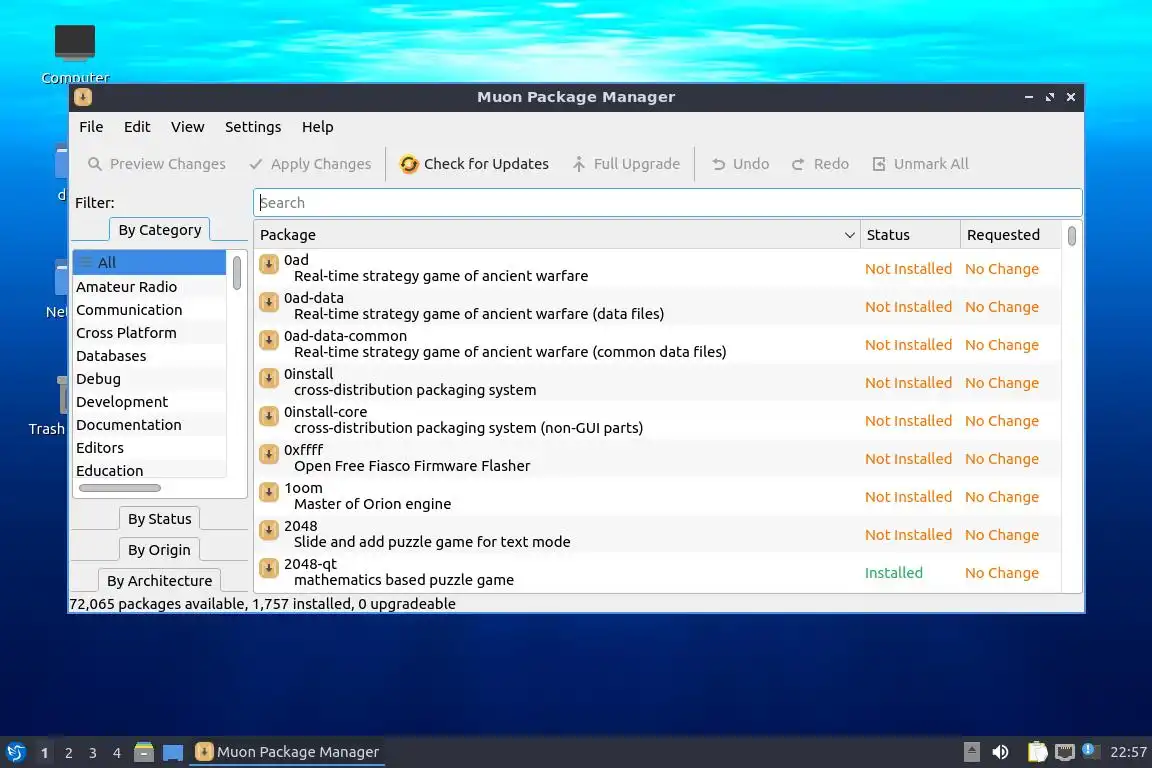Click the package icon beside 0ad-data

[269, 302]
